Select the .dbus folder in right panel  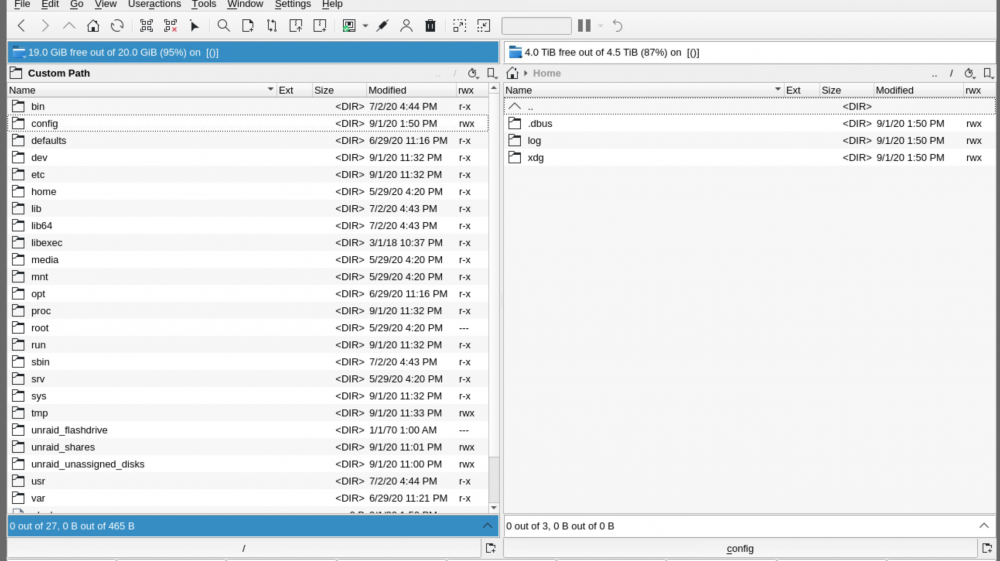pyautogui.click(x=749, y=123)
